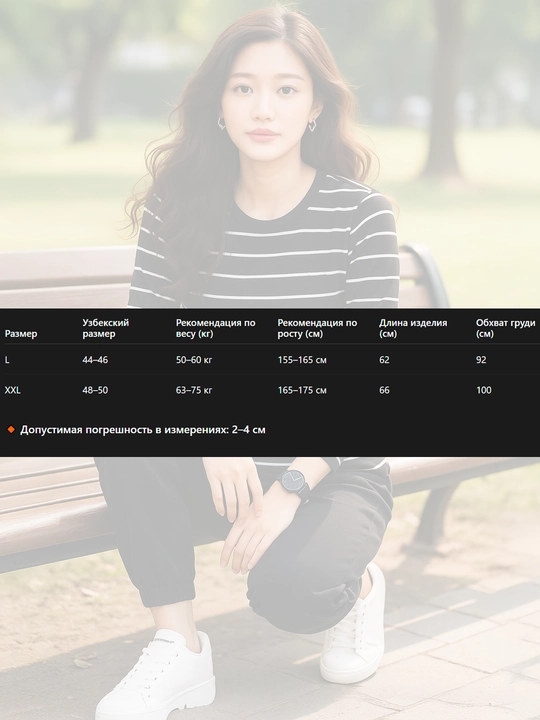The height and width of the screenshot is (720, 540).
Task: Click the 155–165 см height value
Action: (302, 360)
